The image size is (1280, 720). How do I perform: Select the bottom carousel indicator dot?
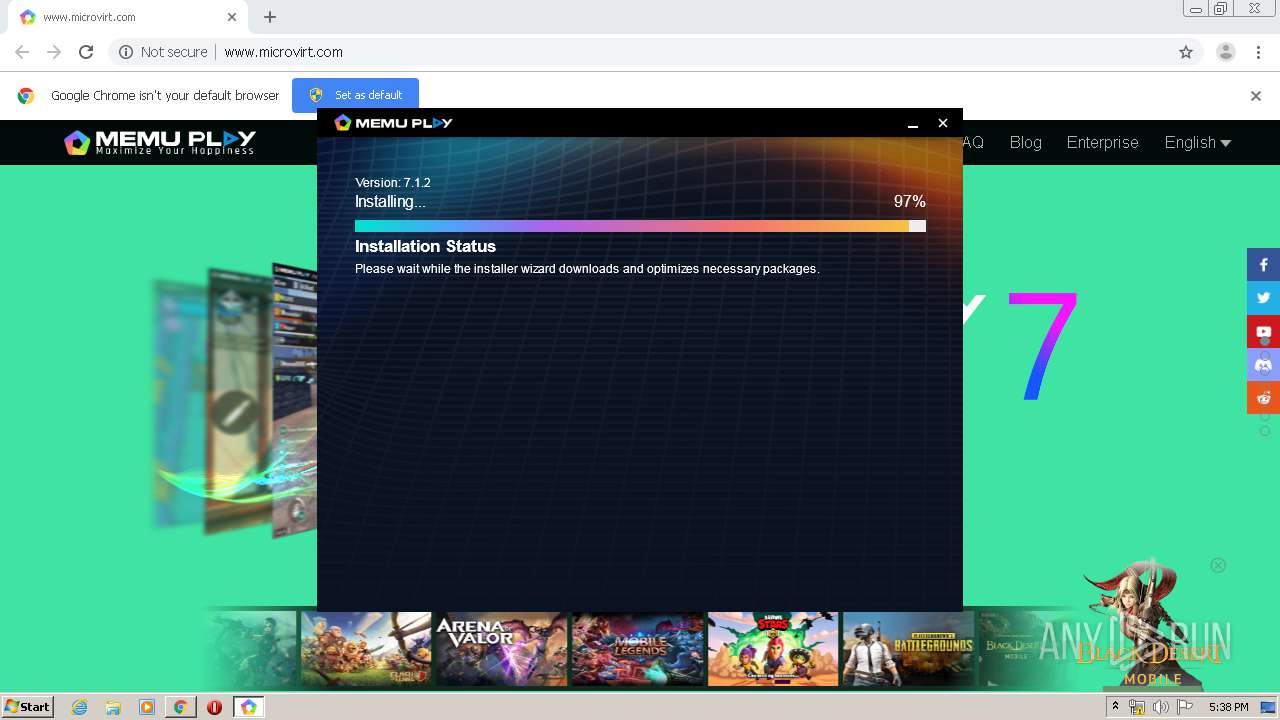coord(1264,431)
